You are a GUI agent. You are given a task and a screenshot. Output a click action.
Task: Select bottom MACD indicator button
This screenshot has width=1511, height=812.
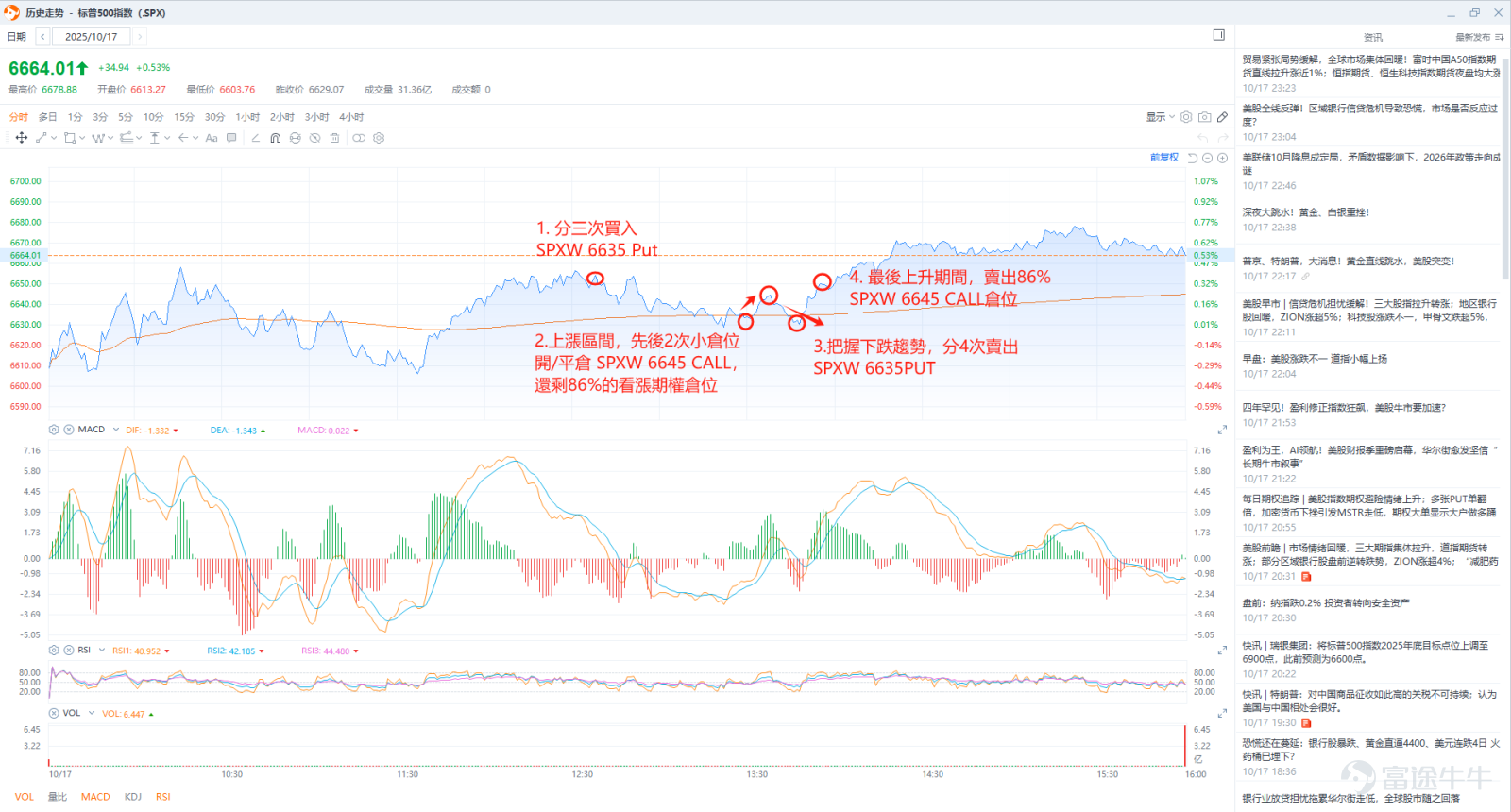pyautogui.click(x=95, y=797)
